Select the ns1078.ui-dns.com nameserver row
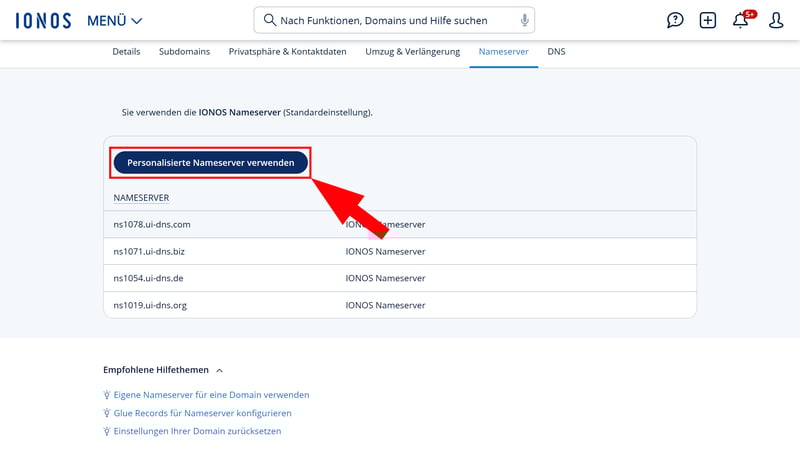This screenshot has height=450, width=800. click(x=400, y=225)
